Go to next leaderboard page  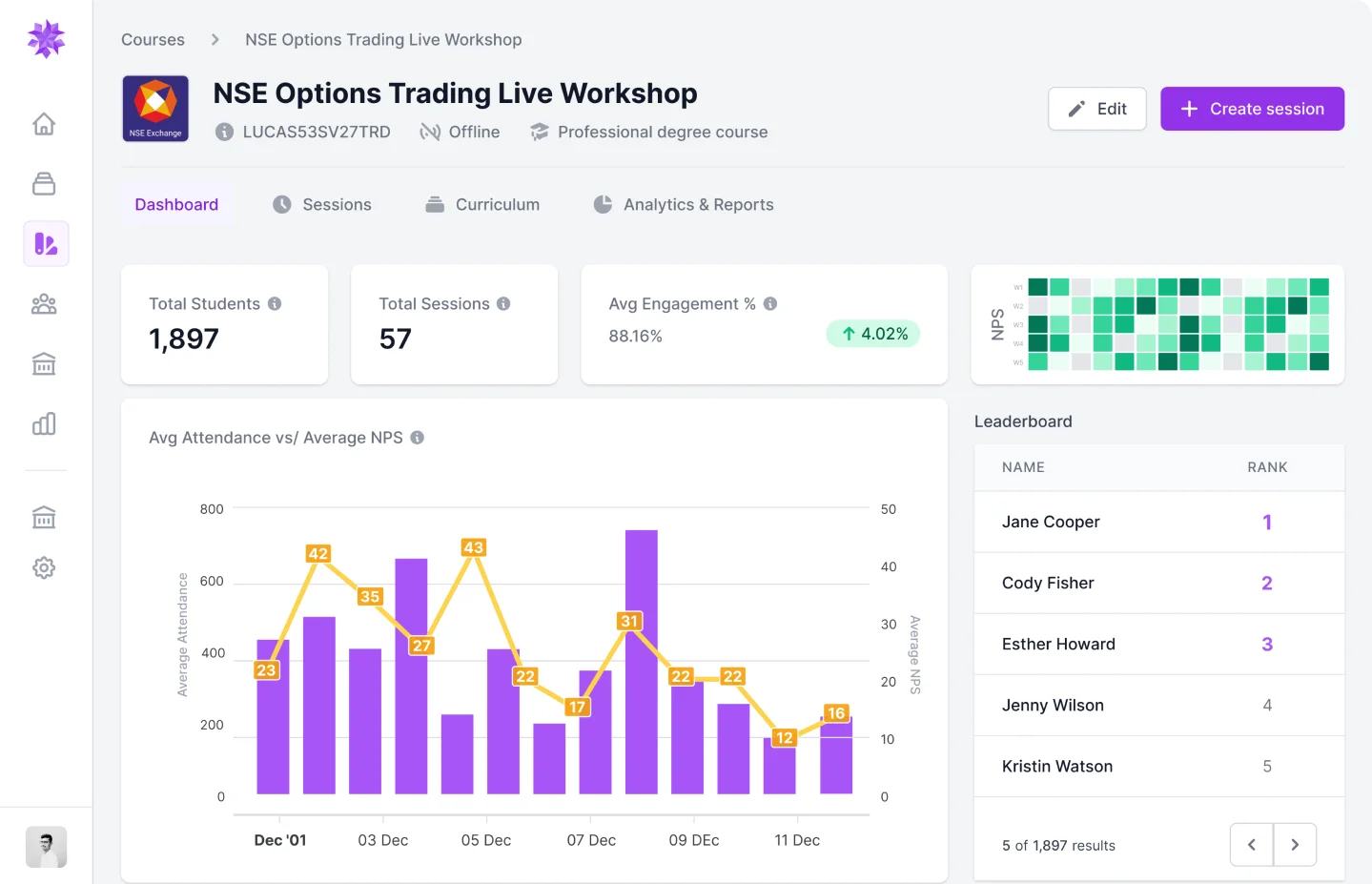pos(1295,845)
